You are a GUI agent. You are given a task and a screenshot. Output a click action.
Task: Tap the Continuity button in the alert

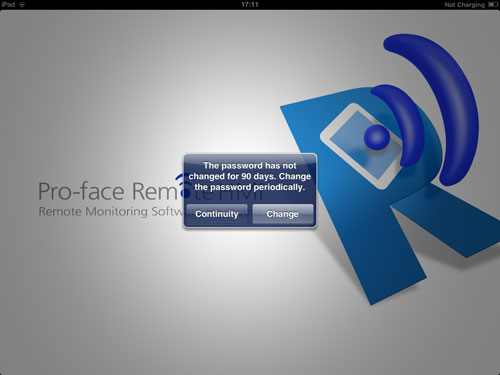click(x=217, y=214)
